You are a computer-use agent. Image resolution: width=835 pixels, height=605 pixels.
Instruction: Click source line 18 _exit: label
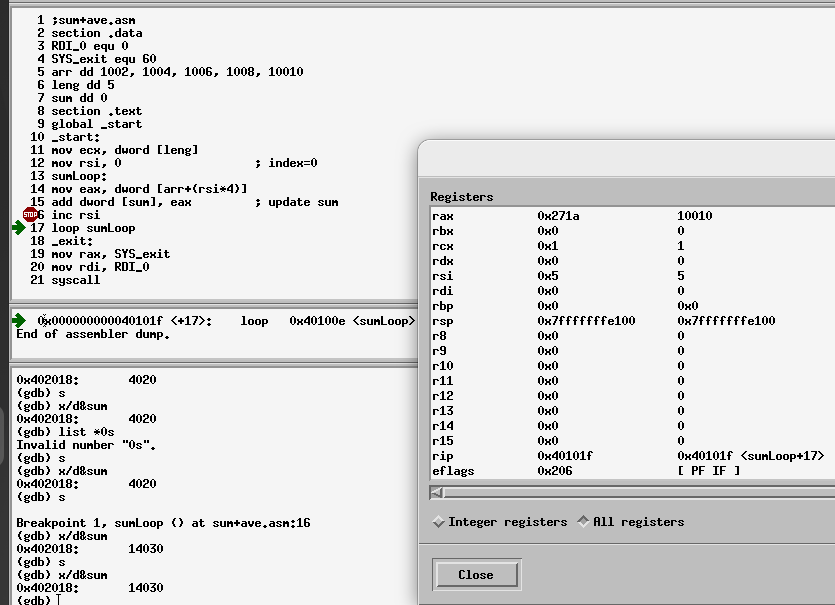tap(72, 241)
